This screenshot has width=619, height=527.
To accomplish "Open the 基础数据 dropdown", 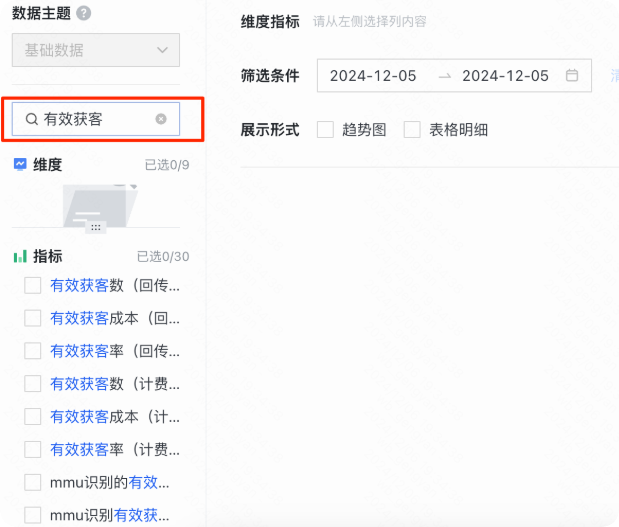I will tap(96, 50).
